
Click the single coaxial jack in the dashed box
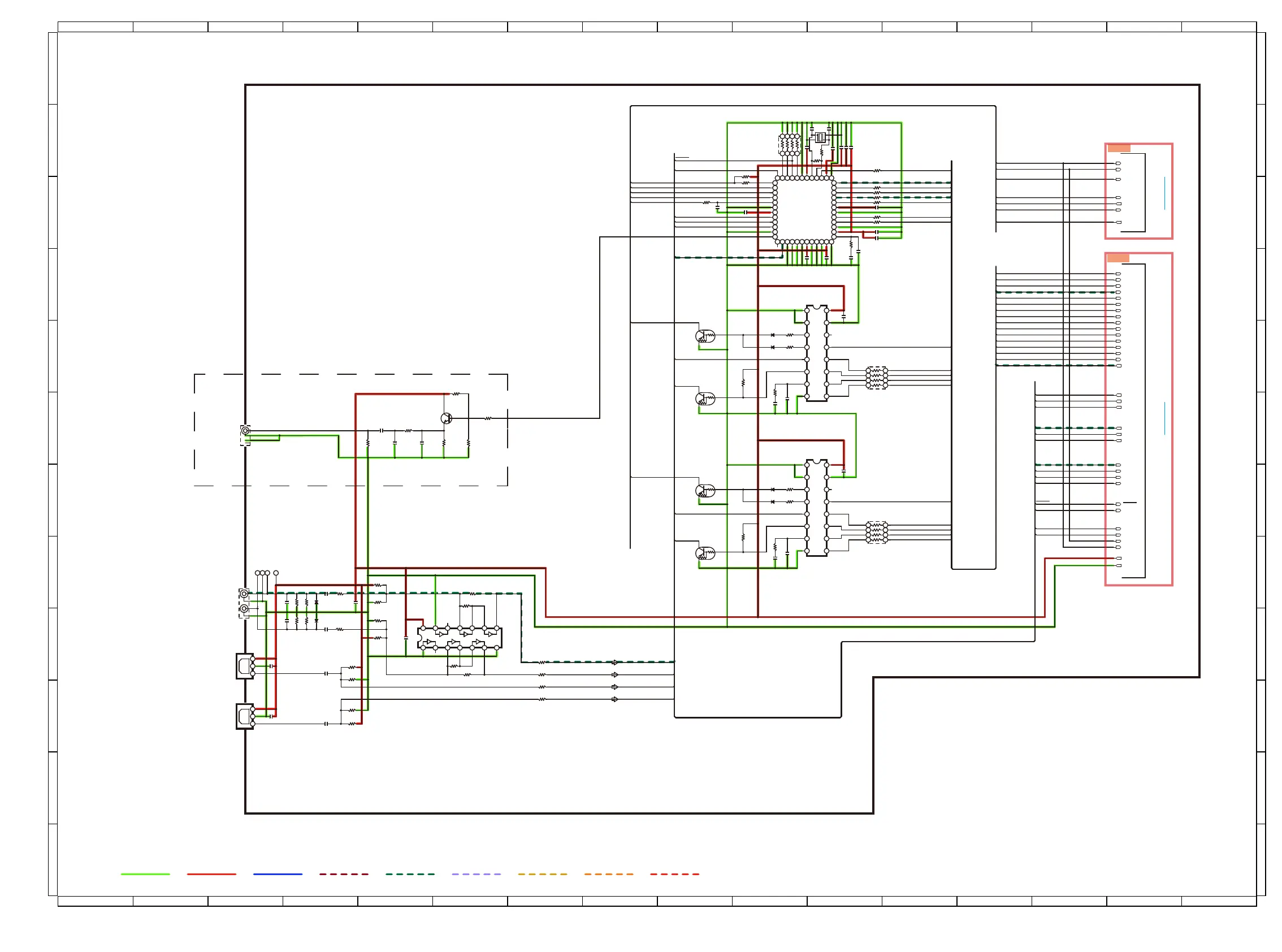tap(245, 430)
